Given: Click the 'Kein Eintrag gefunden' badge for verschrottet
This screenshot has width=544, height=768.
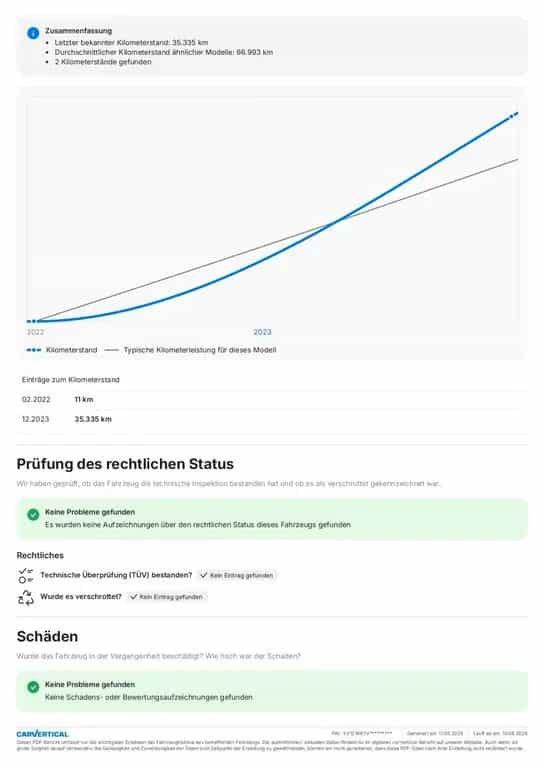Looking at the screenshot, I should tap(166, 597).
